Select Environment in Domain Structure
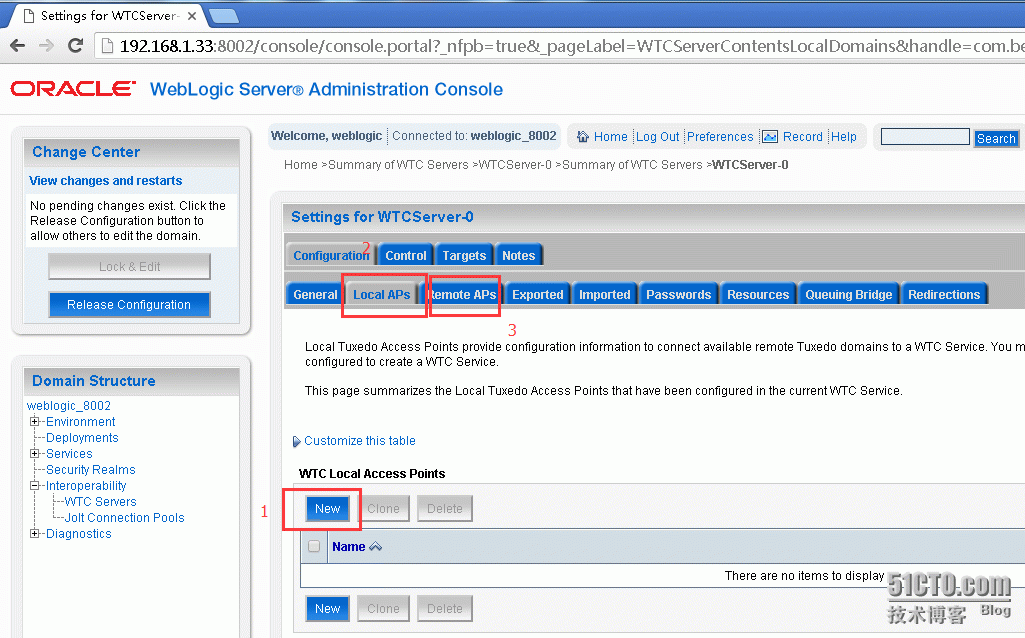 [x=80, y=422]
